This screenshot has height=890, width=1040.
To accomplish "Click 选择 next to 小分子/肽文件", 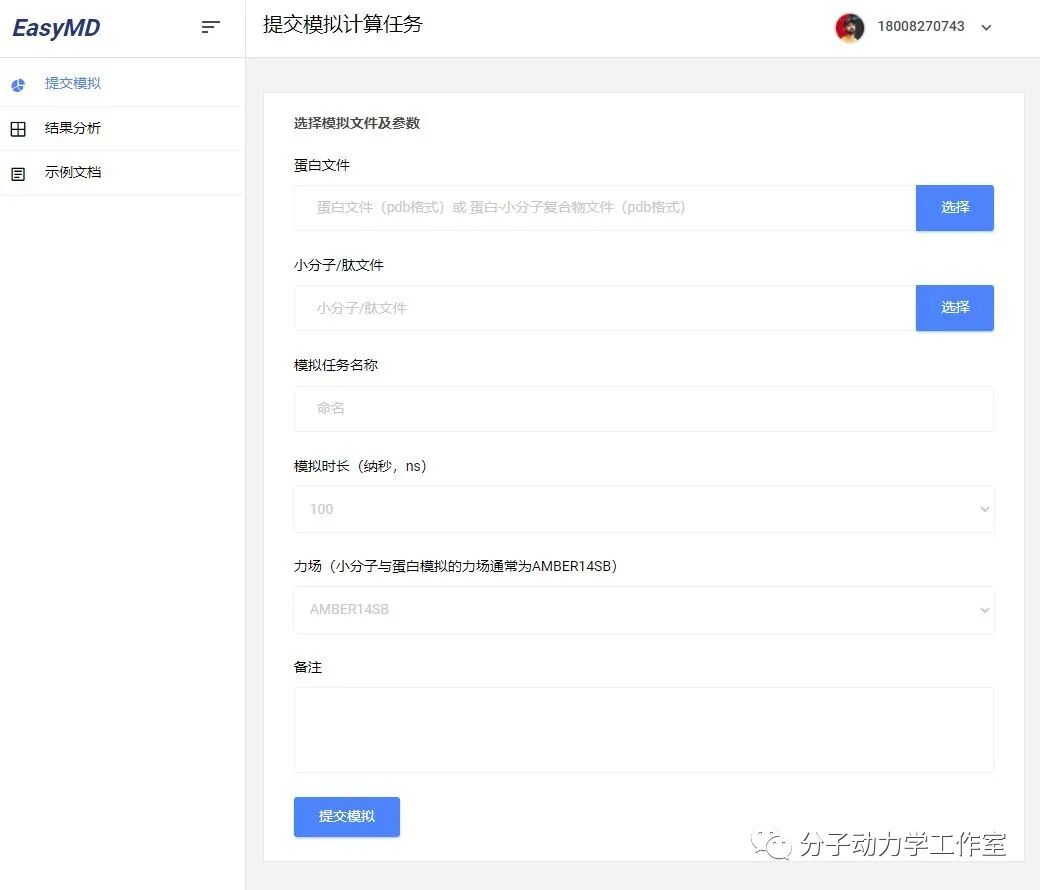I will tap(954, 307).
